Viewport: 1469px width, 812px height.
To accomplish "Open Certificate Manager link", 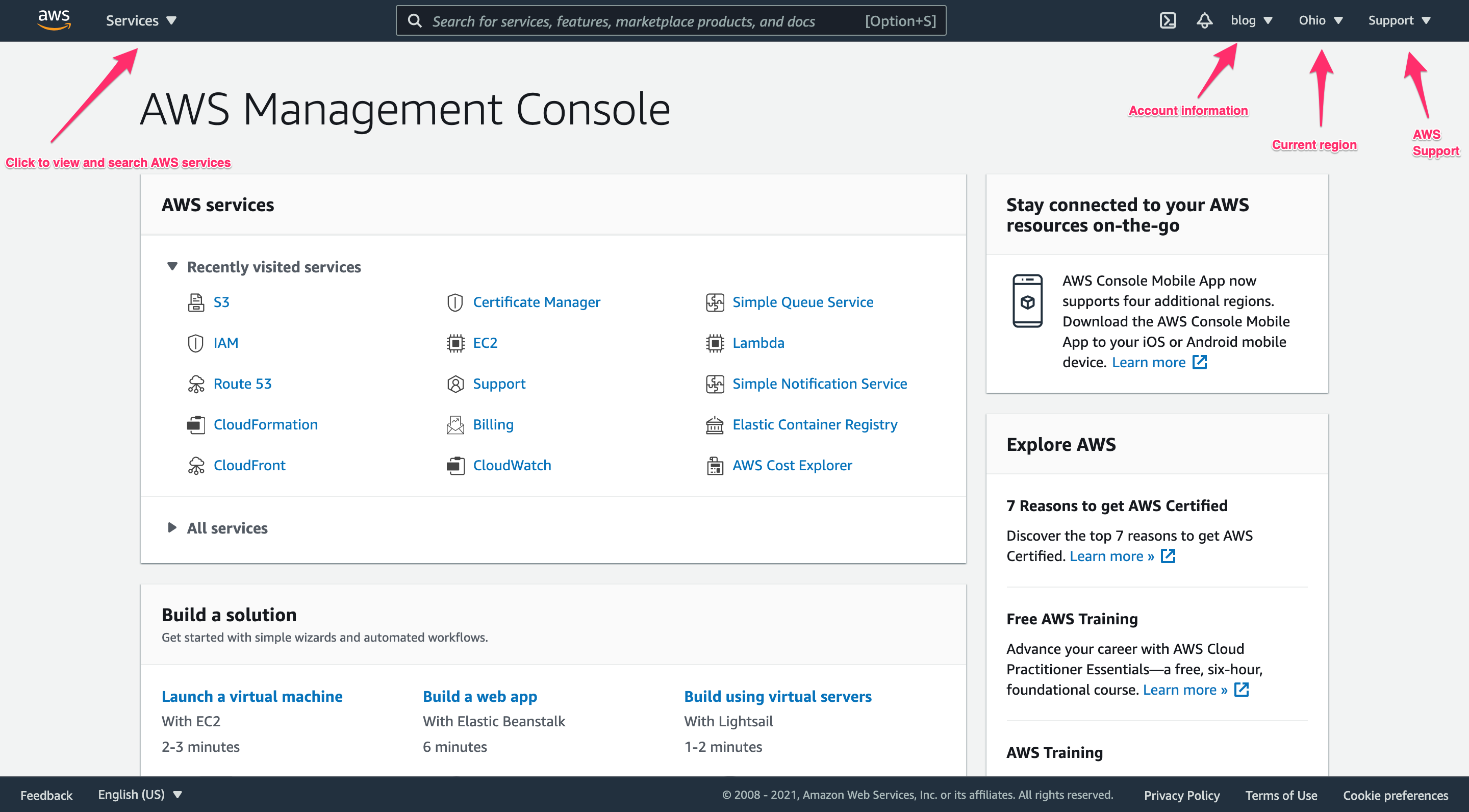I will 537,302.
